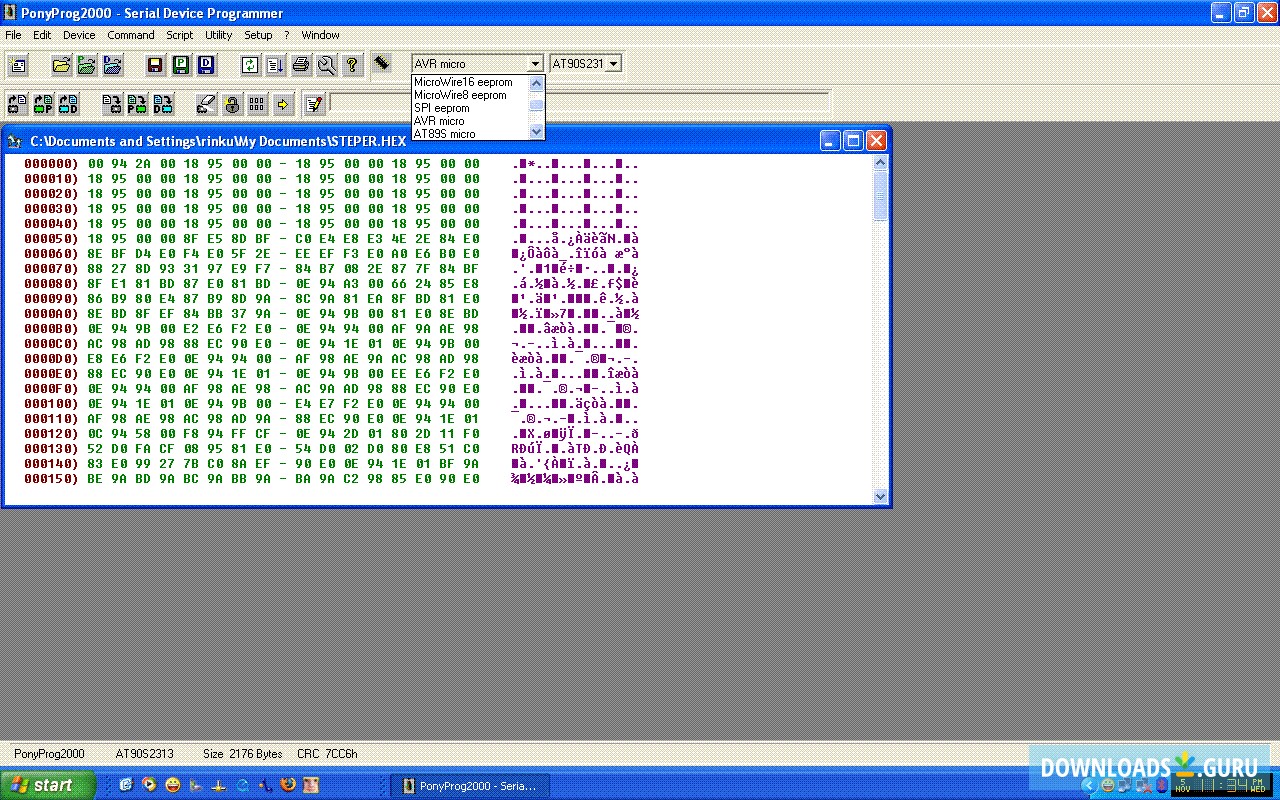Click the device list scroll-down arrow
1280x800 pixels.
(x=536, y=132)
